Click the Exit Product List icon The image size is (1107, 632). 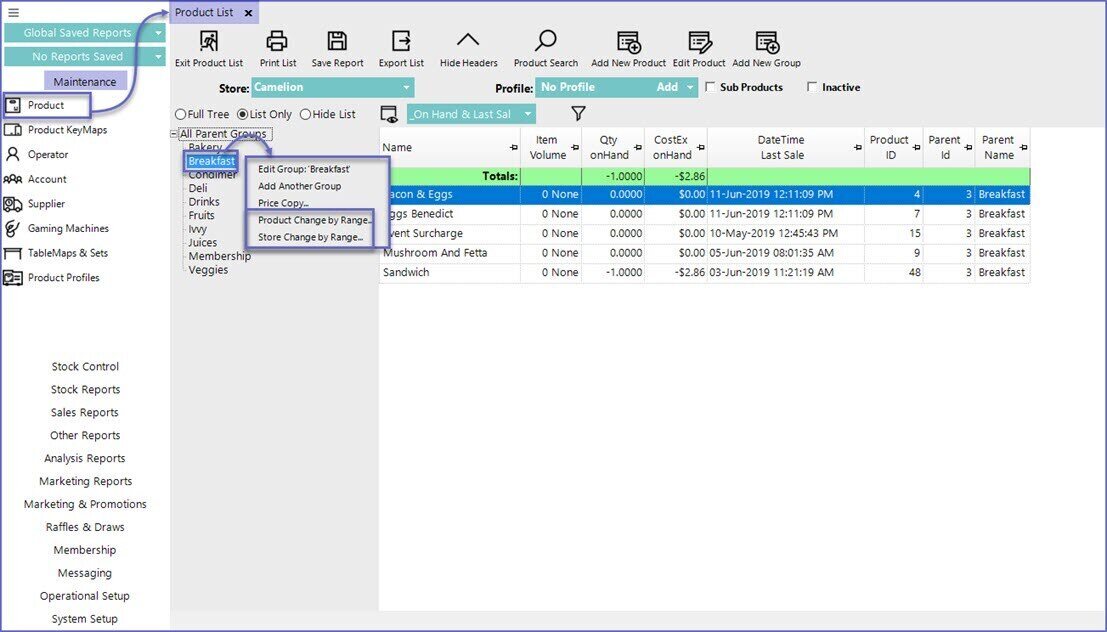coord(208,42)
